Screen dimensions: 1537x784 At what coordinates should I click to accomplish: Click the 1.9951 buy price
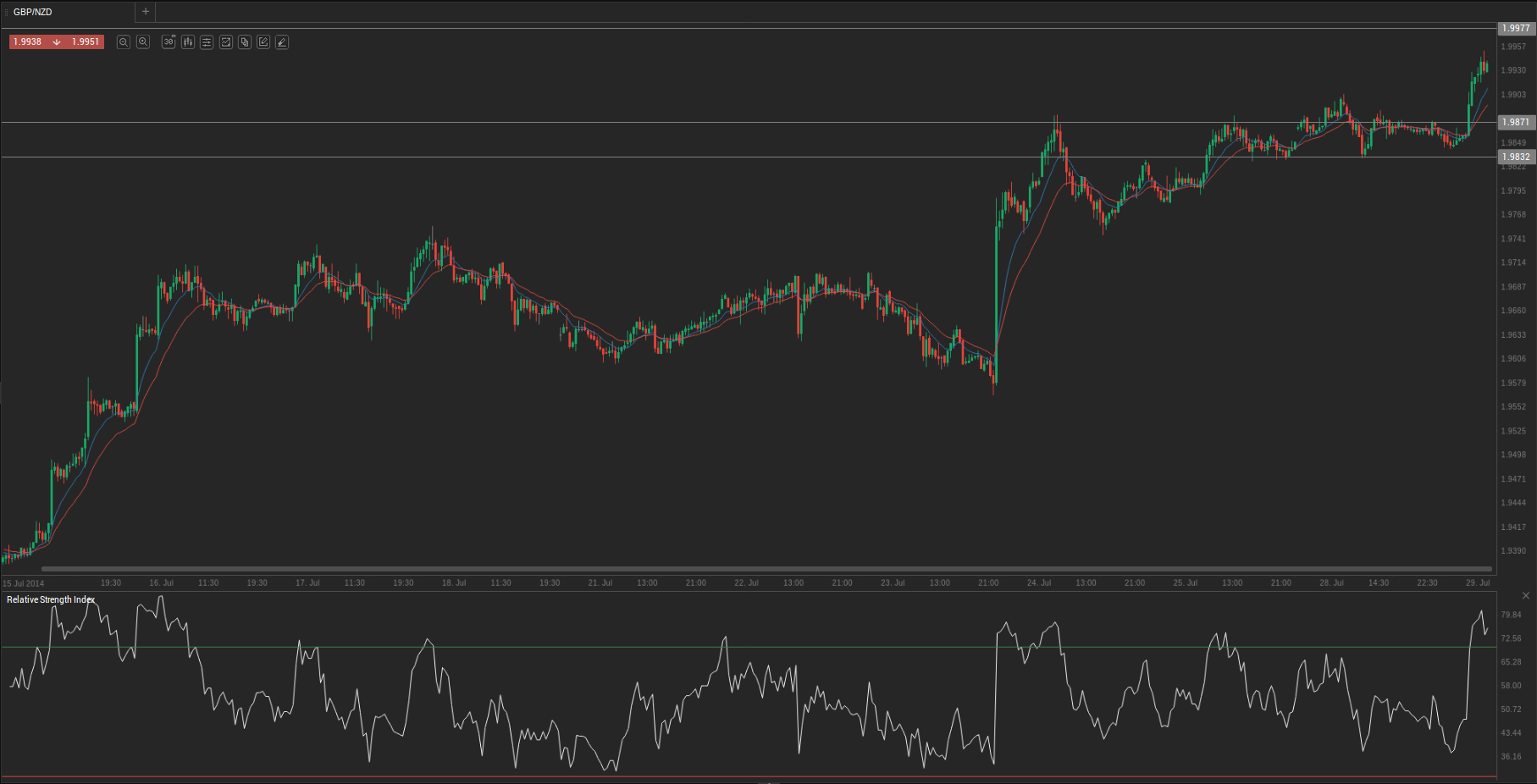click(86, 41)
